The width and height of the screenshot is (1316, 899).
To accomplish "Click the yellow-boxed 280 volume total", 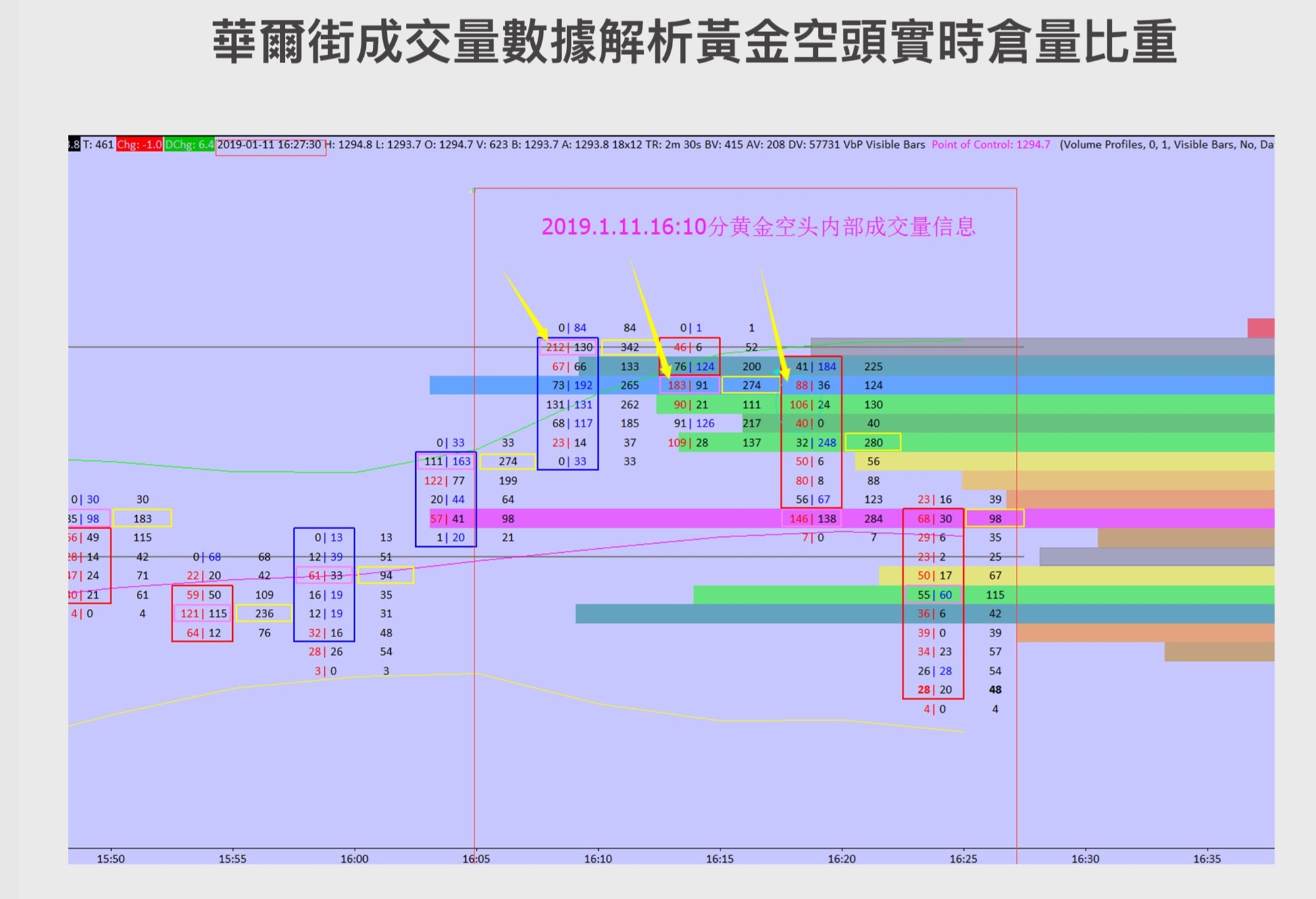I will click(873, 442).
